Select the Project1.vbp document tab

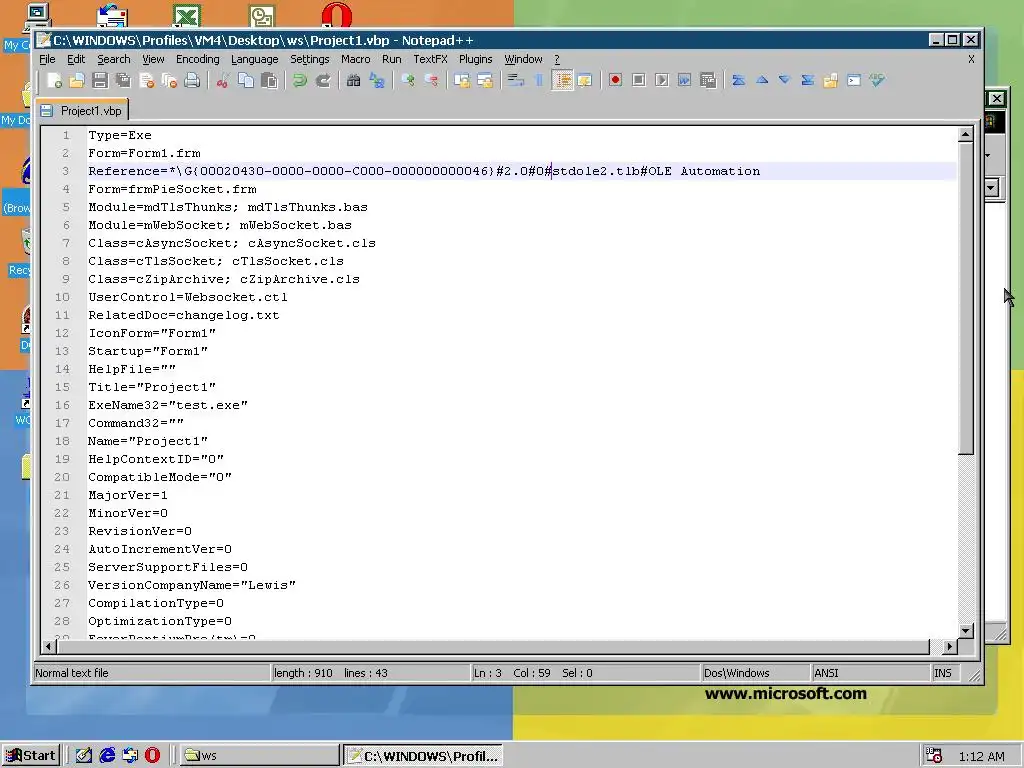coord(82,110)
